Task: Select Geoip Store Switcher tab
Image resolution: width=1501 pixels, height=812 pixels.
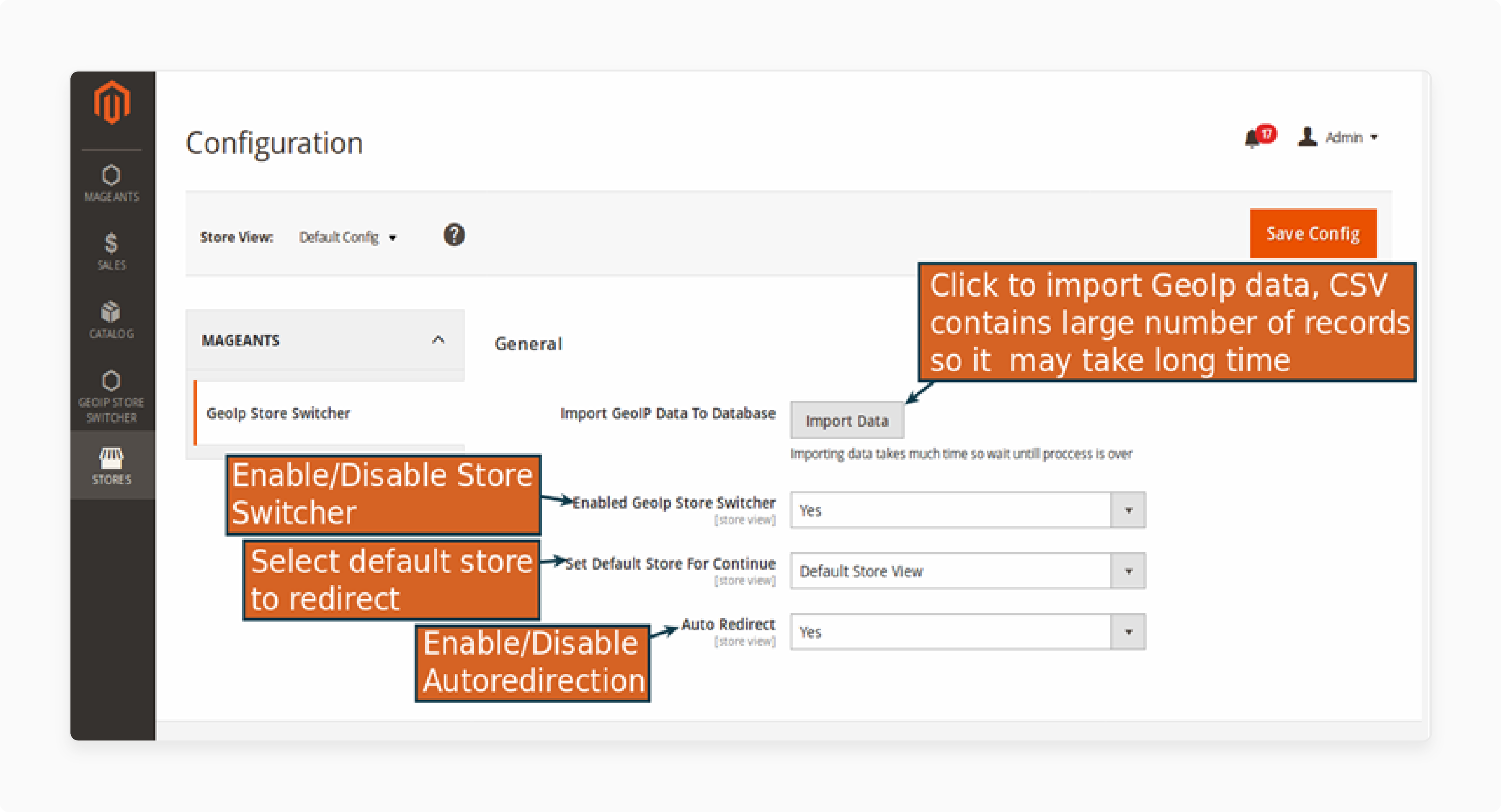Action: (330, 413)
